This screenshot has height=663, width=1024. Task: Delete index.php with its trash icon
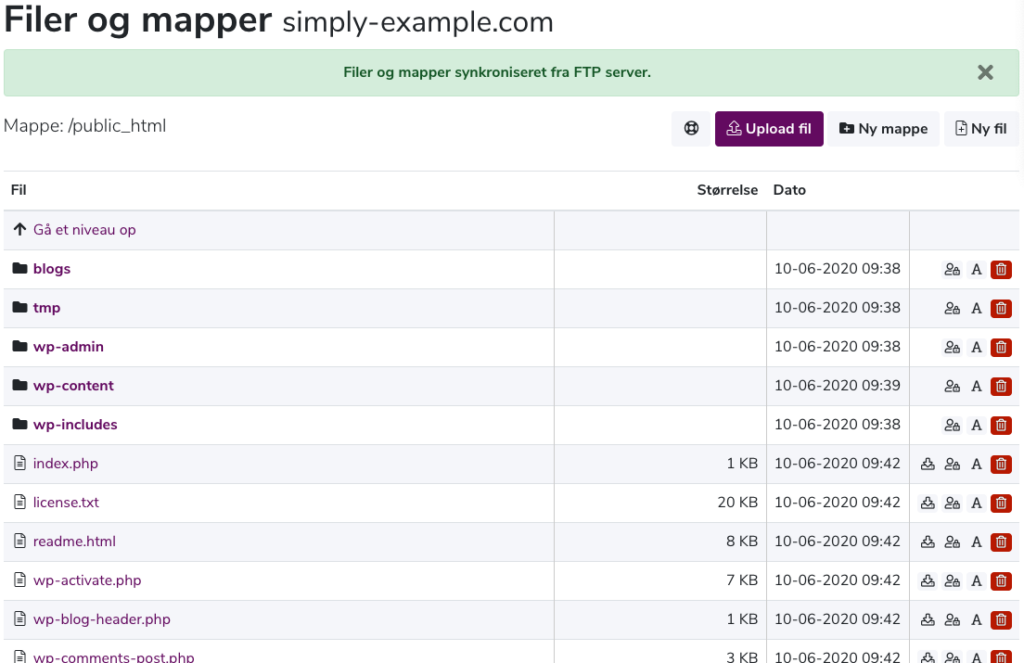tap(1001, 464)
